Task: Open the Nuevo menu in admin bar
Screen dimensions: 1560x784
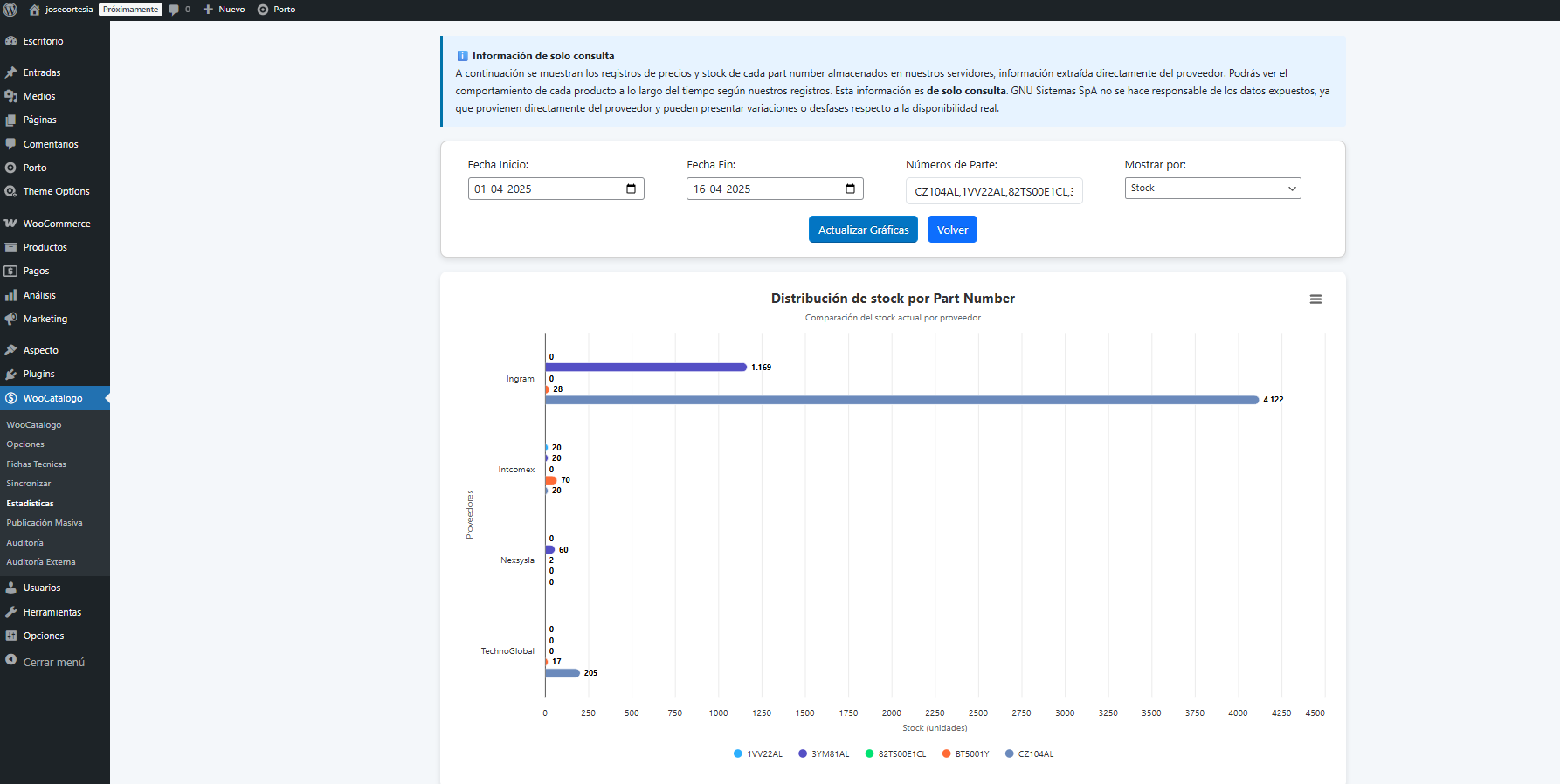Action: (x=224, y=10)
